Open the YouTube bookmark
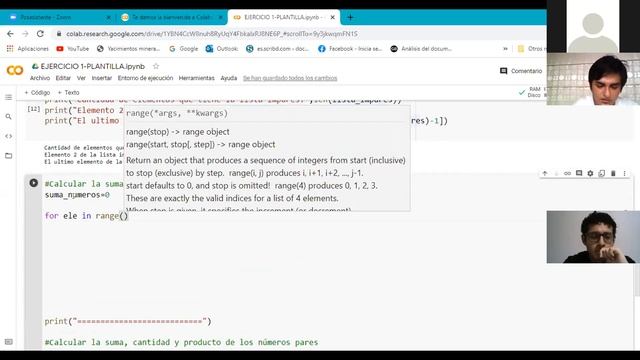The height and width of the screenshot is (360, 640). click(73, 49)
